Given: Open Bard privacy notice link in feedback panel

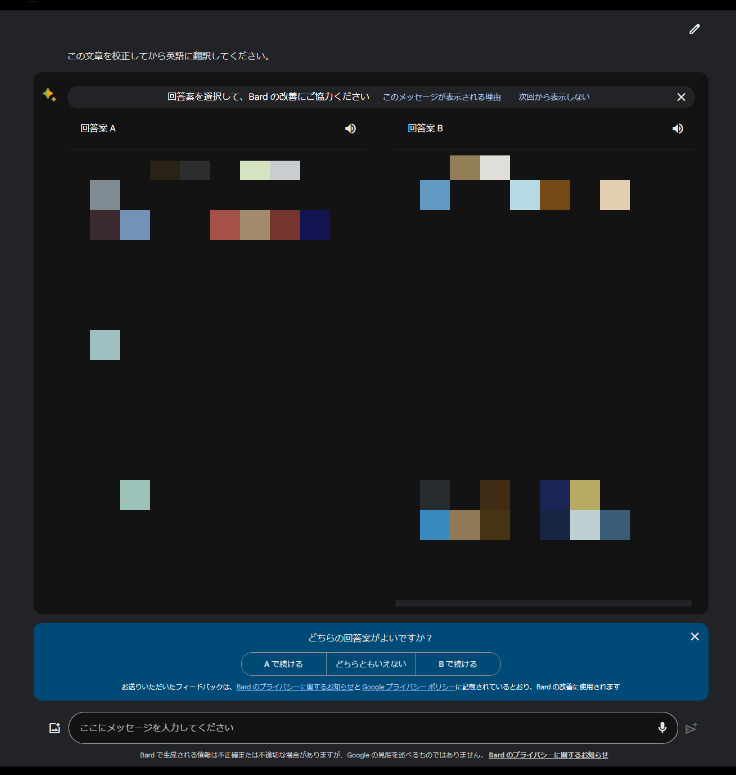Looking at the screenshot, I should pyautogui.click(x=293, y=687).
